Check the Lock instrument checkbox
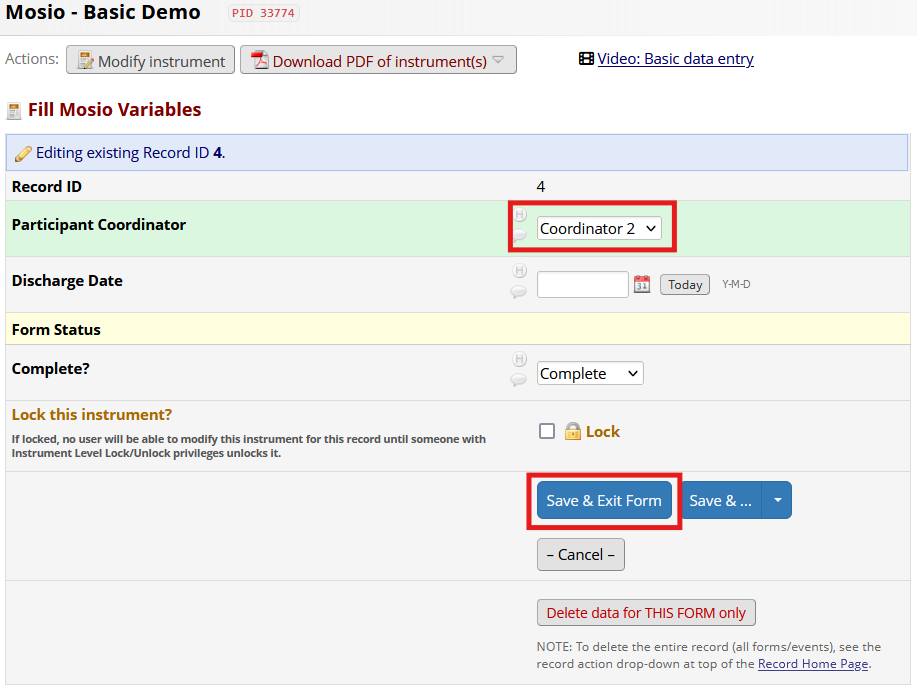This screenshot has height=691, width=917. (547, 431)
